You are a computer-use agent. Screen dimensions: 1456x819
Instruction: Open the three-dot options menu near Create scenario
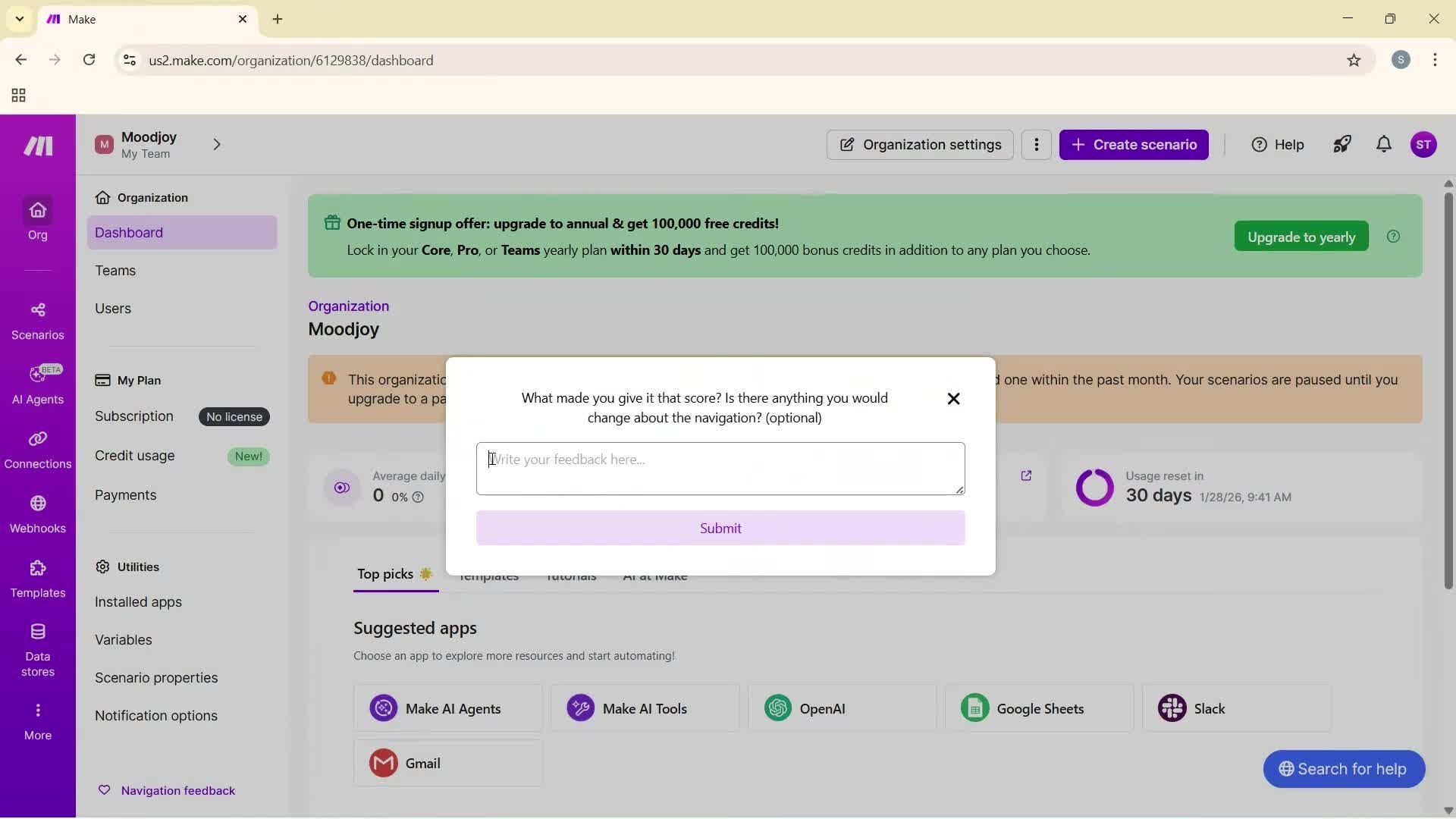point(1036,144)
